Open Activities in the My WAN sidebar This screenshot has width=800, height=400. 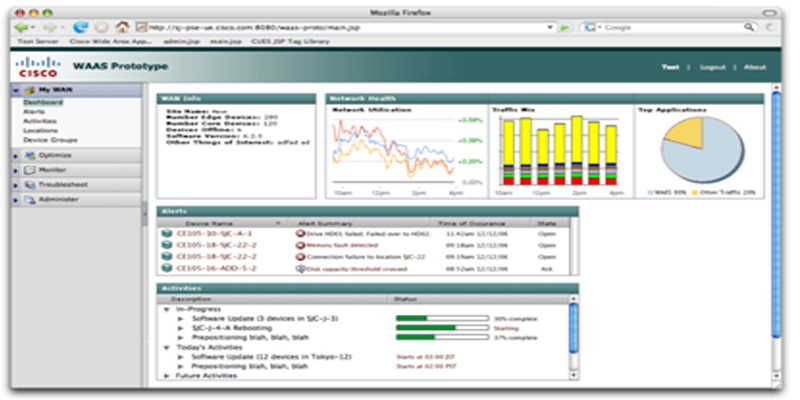40,121
